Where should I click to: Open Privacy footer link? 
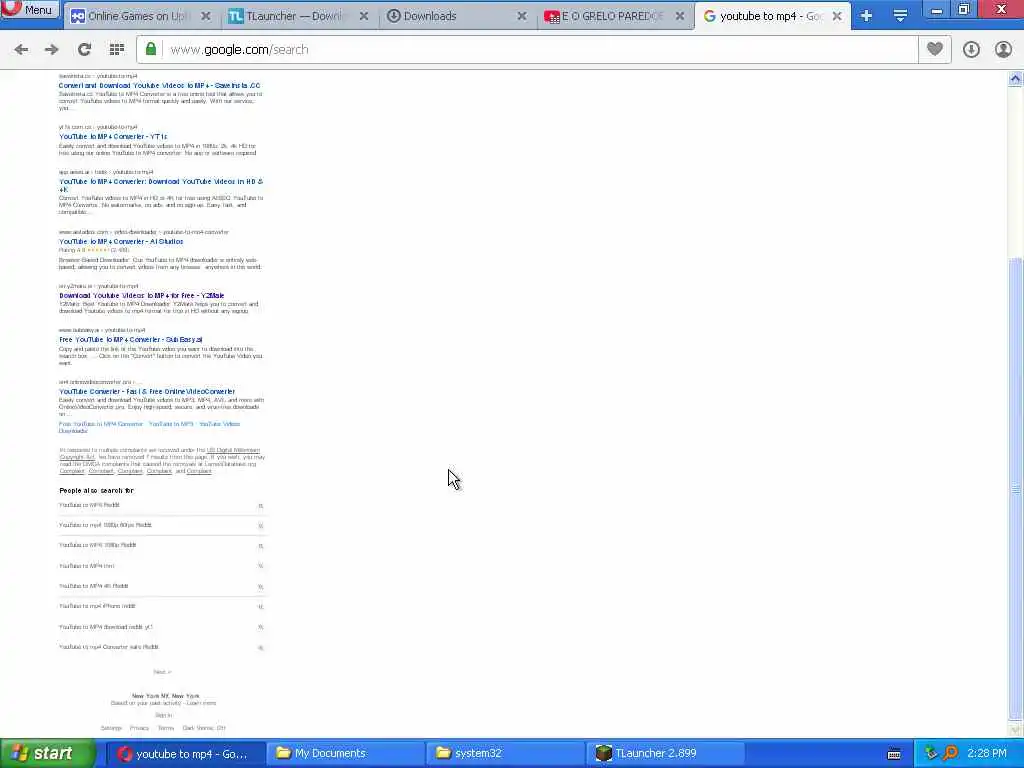[139, 728]
